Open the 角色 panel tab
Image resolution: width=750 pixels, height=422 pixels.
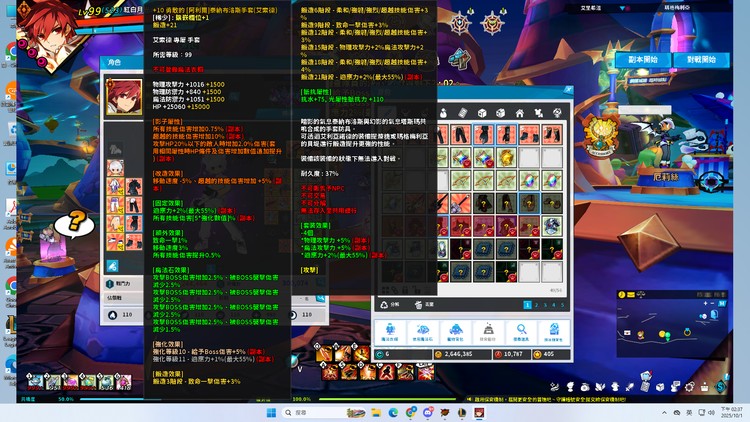(114, 62)
